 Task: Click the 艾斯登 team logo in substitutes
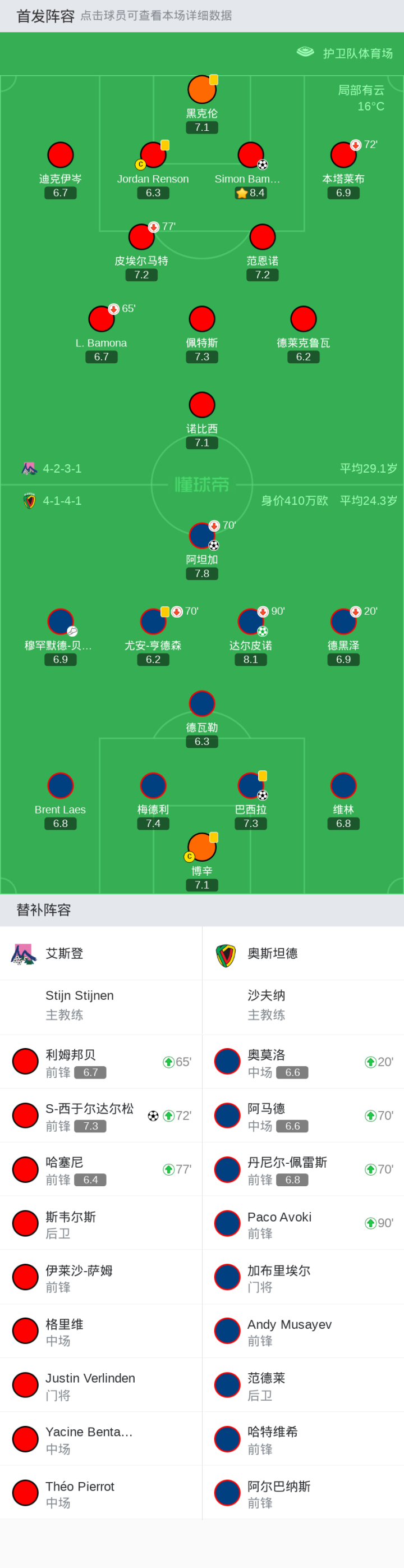(x=24, y=953)
